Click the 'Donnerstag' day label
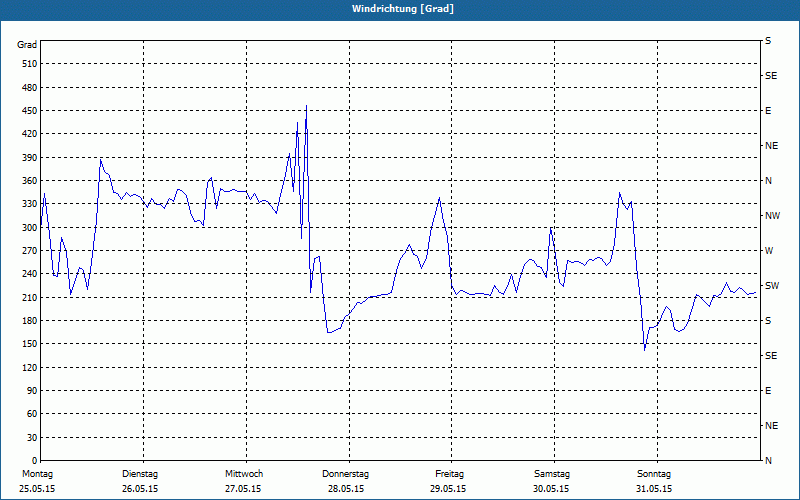Screen dimensions: 800x500 pyautogui.click(x=345, y=474)
